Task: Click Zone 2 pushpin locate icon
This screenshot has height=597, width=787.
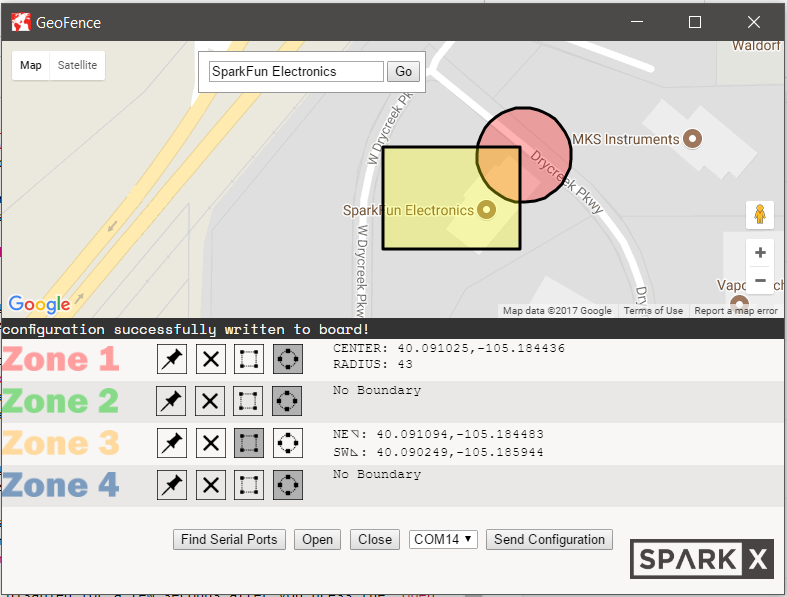Action: tap(171, 401)
